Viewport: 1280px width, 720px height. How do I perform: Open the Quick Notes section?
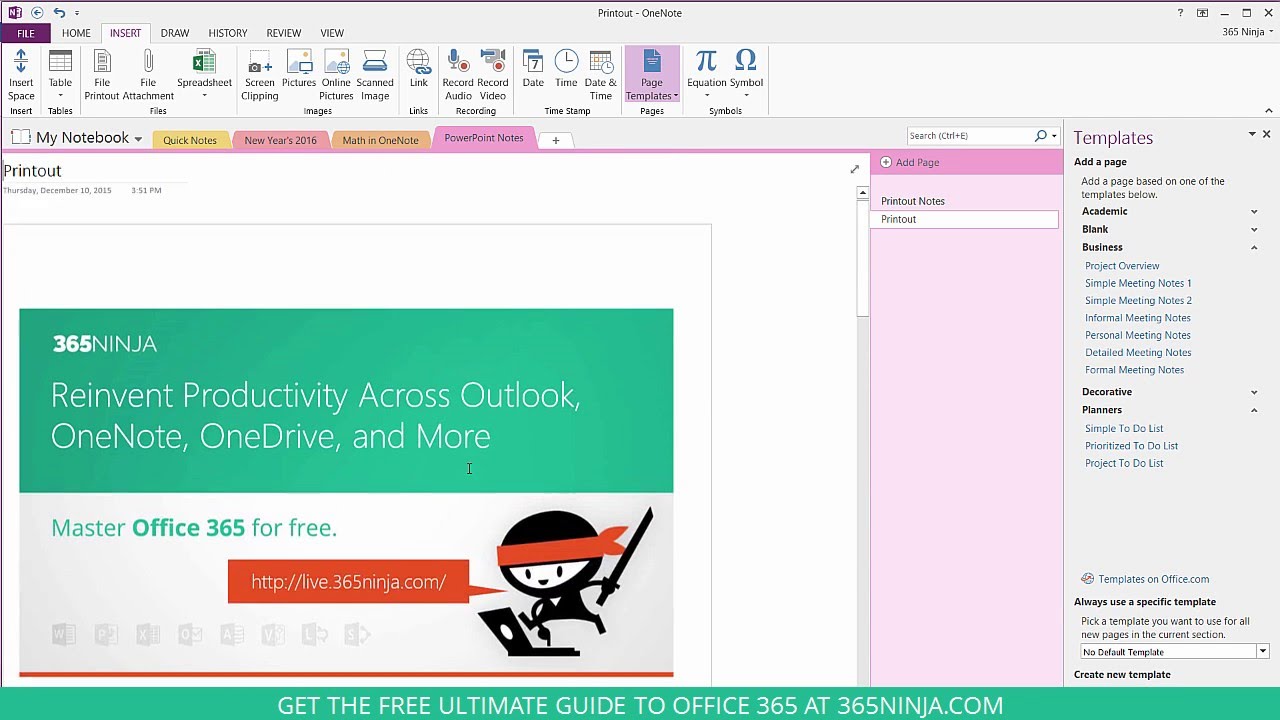[190, 140]
